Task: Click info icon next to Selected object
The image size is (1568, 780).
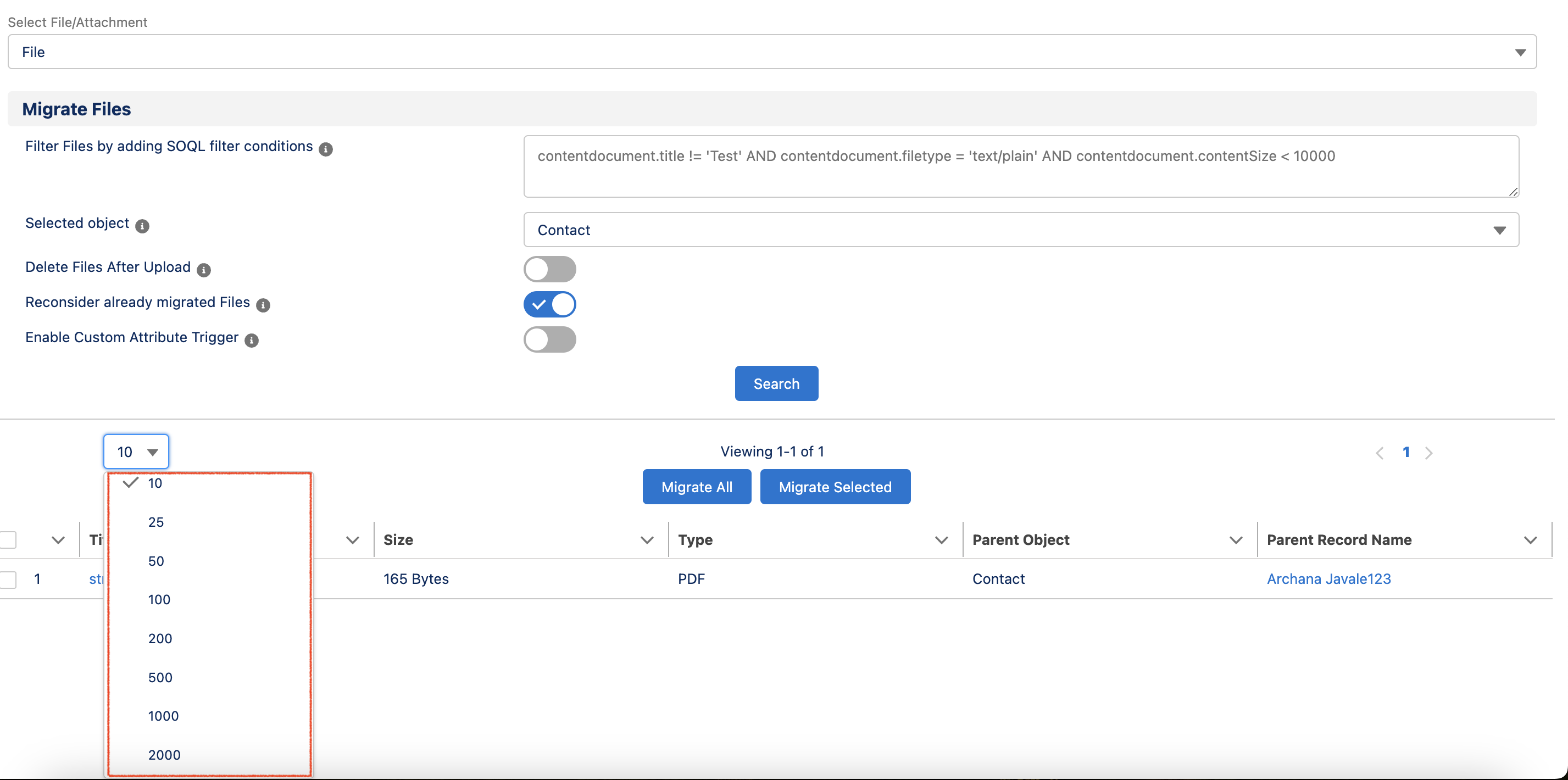Action: [x=142, y=226]
